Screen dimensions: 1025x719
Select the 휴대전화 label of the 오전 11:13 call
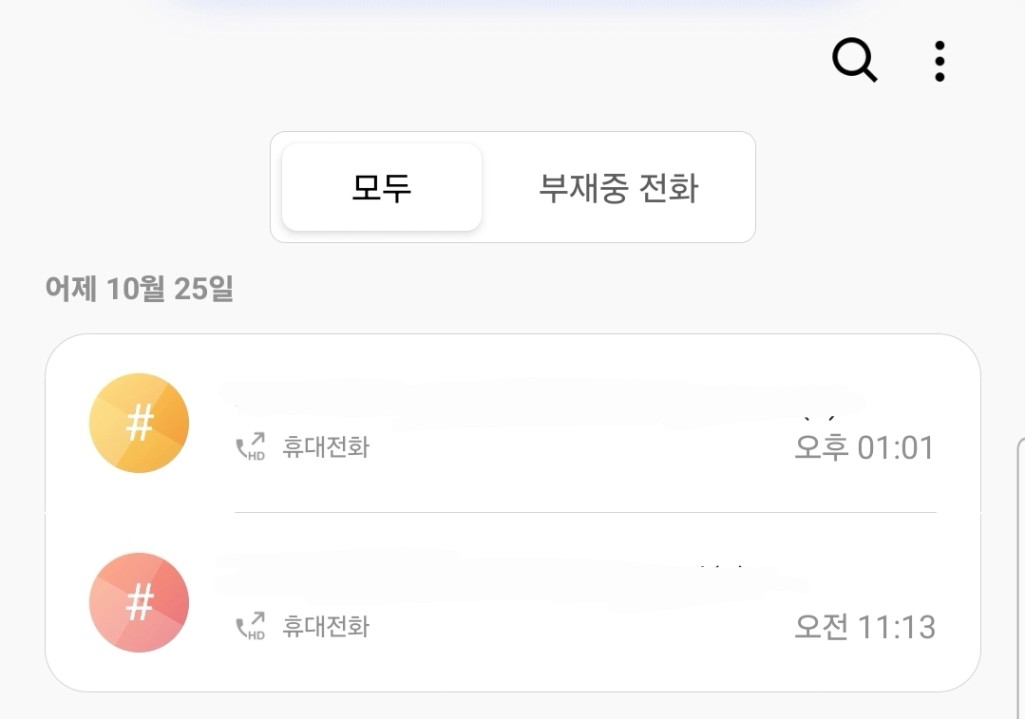coord(326,627)
